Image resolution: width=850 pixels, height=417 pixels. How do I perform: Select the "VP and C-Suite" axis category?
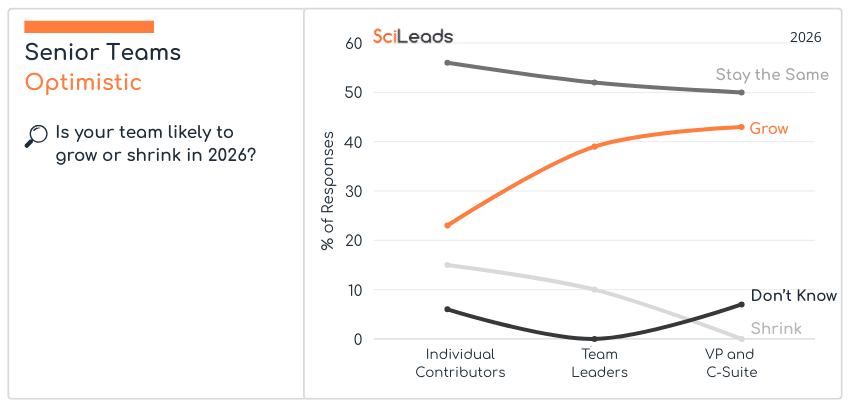tap(728, 363)
